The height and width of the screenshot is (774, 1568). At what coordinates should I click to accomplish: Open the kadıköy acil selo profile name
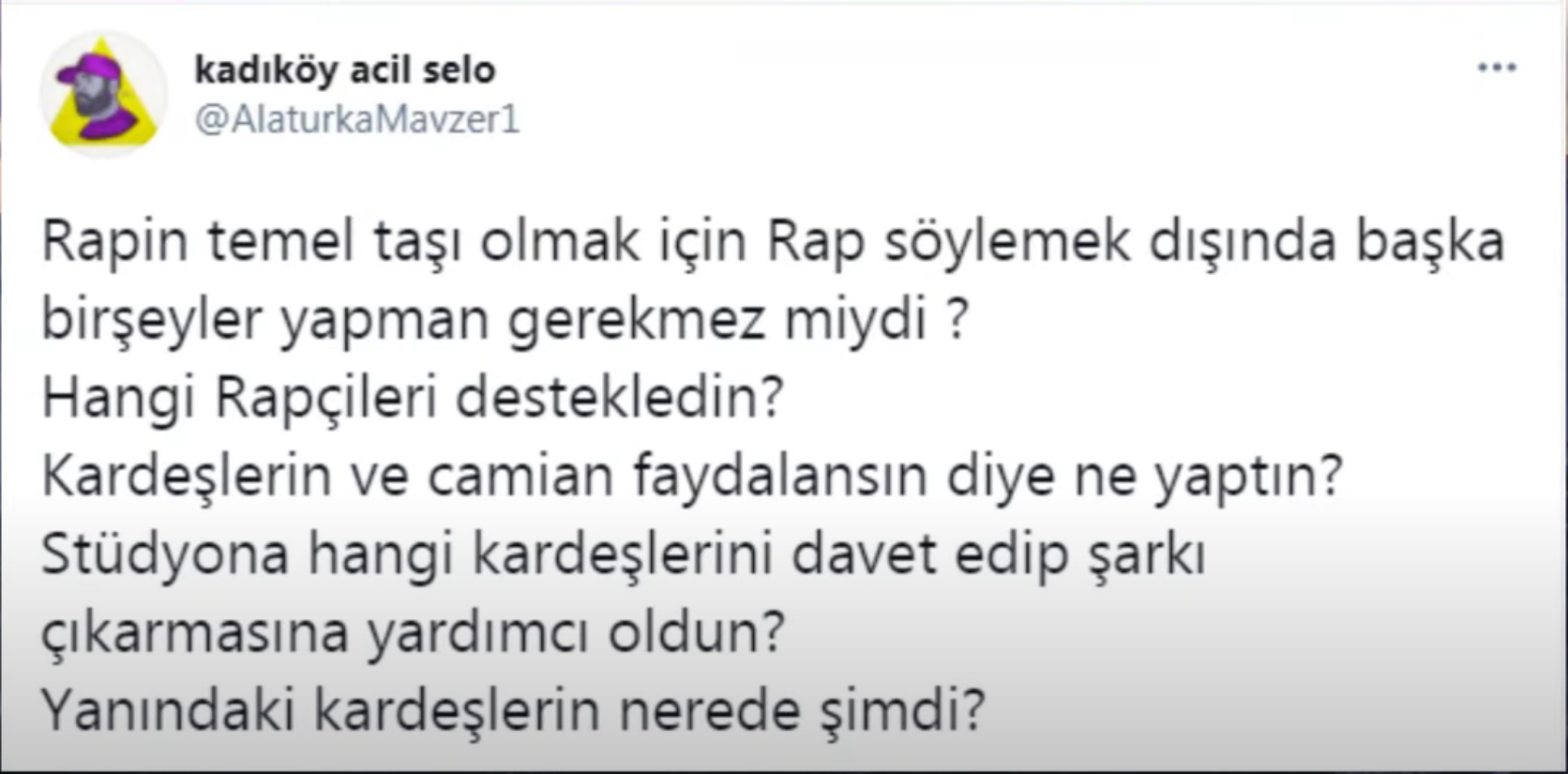tap(344, 70)
